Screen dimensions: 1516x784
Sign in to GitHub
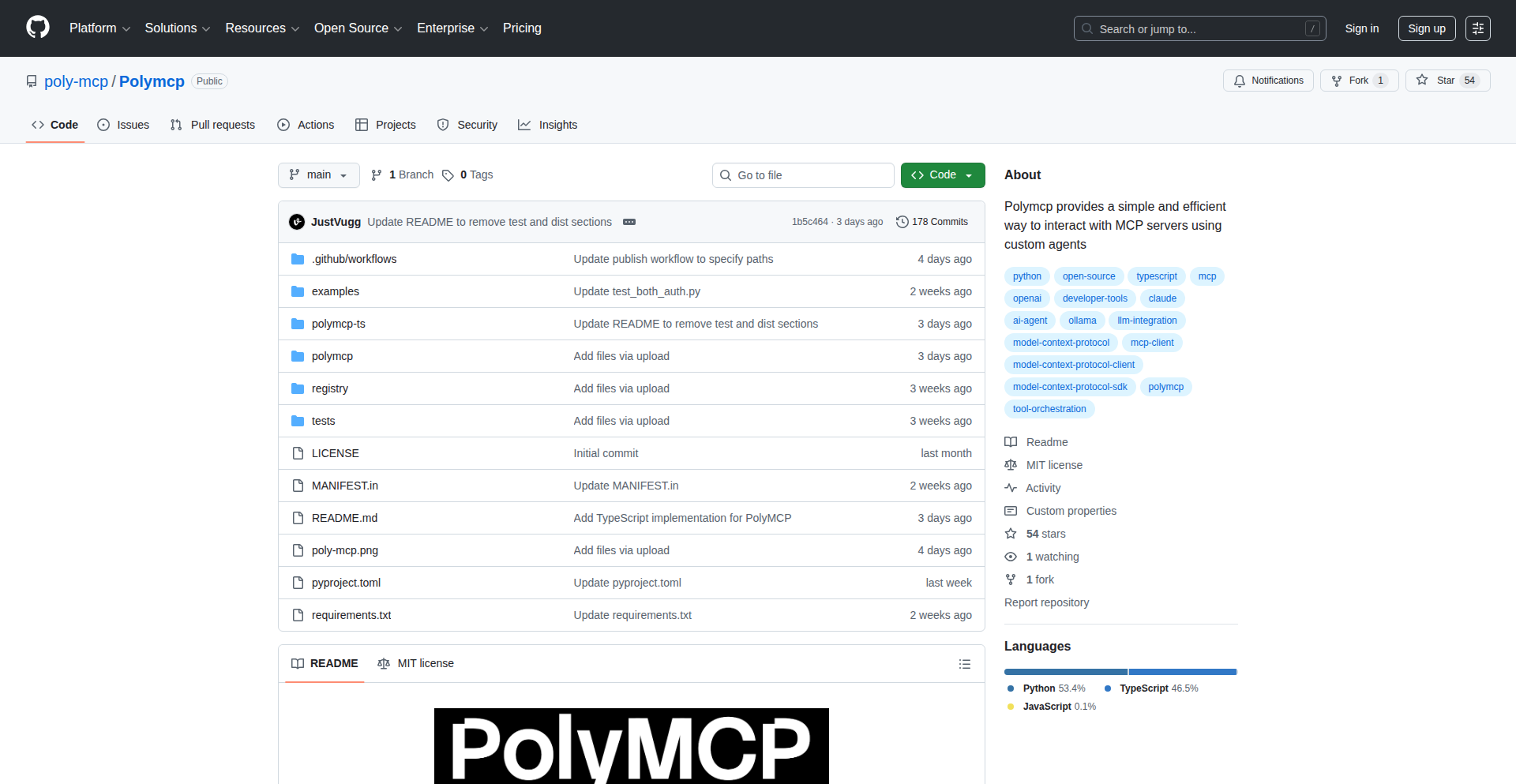point(1360,28)
